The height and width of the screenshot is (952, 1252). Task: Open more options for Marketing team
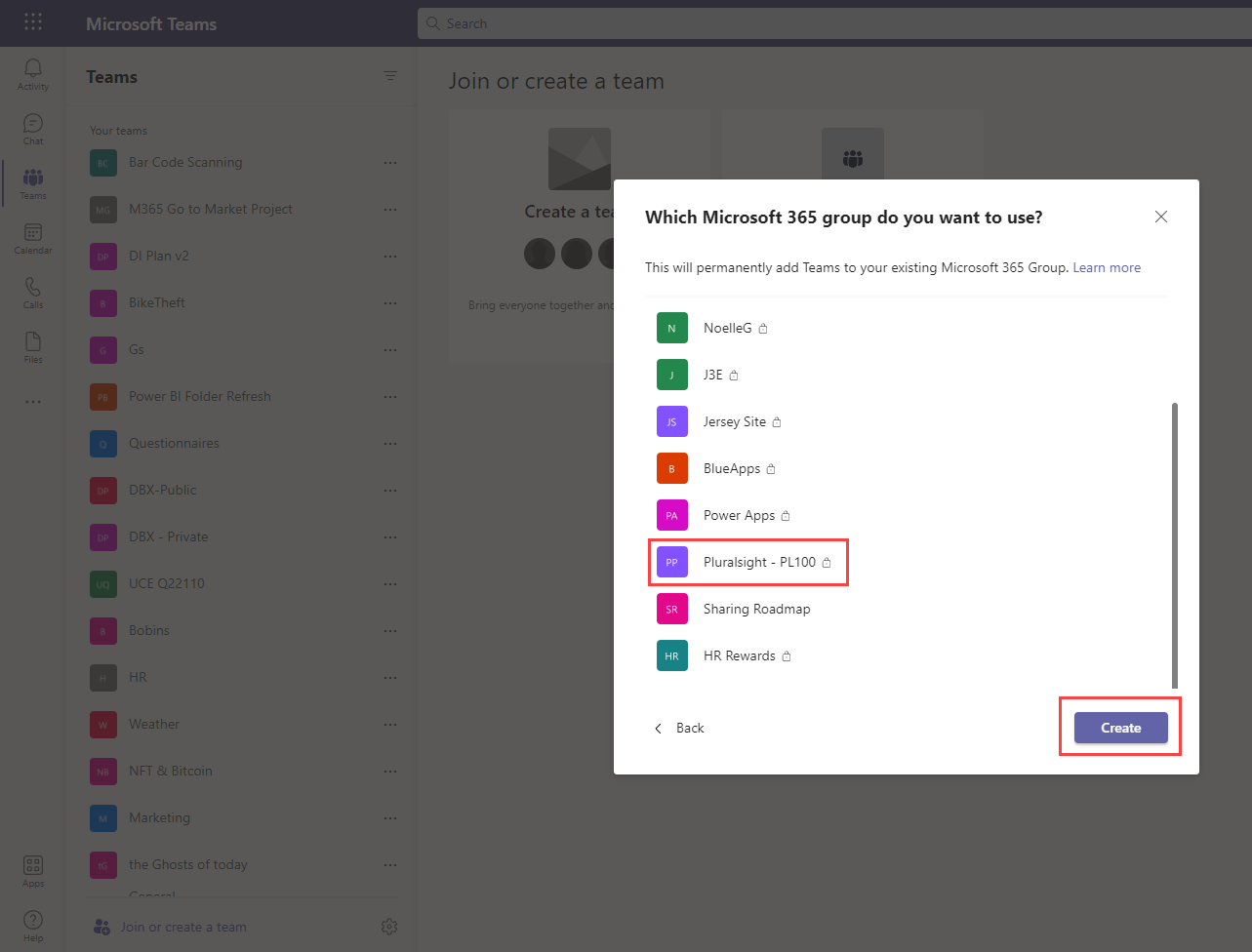(390, 818)
